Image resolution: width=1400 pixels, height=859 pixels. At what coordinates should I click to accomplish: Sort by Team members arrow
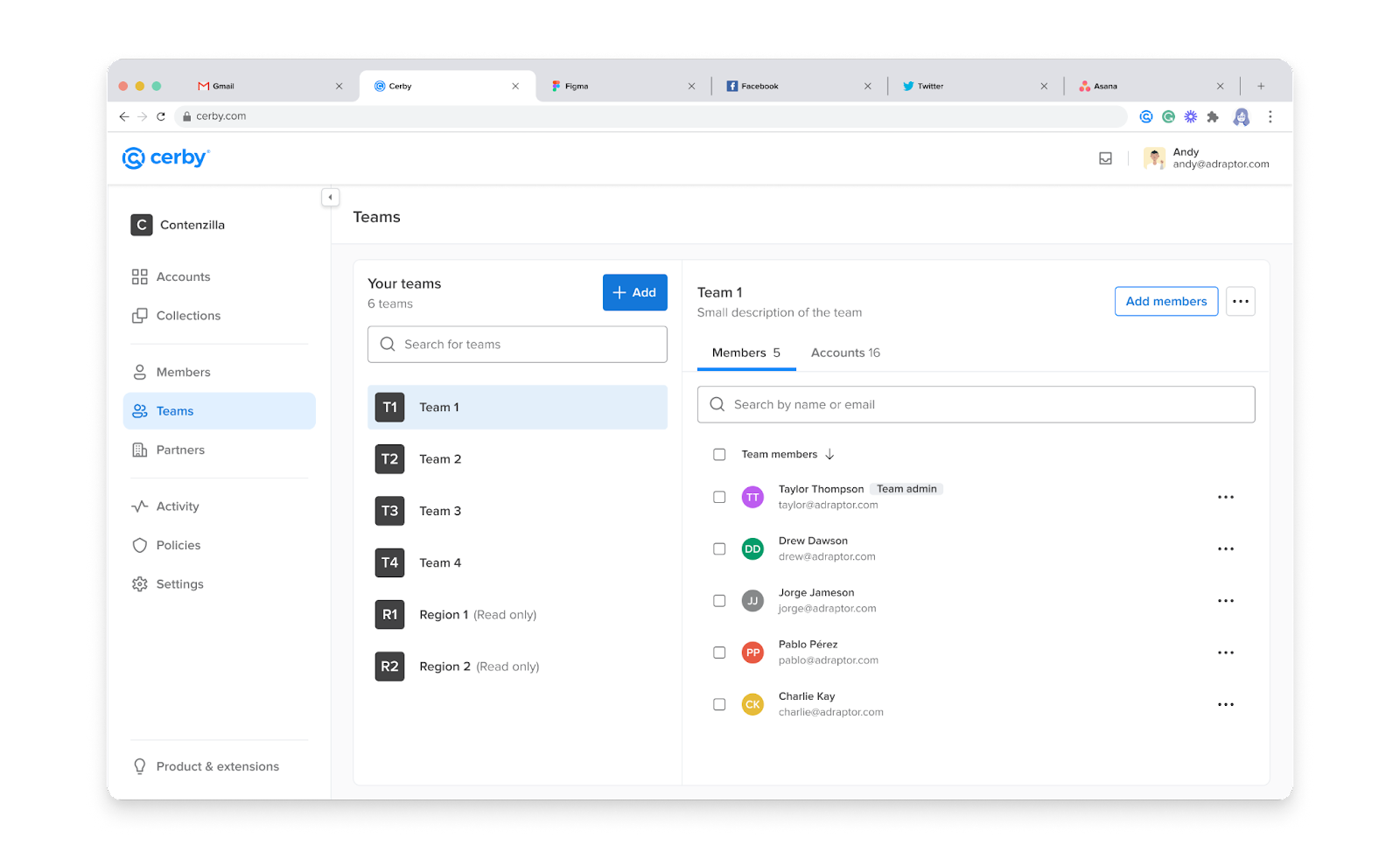coord(829,454)
